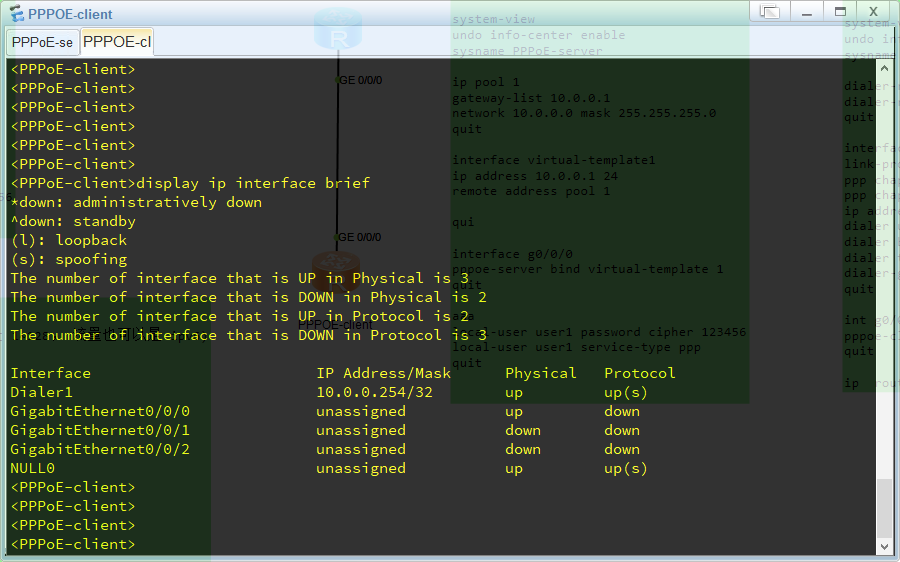The height and width of the screenshot is (562, 900).
Task: Click the '(l): loopback' line
Action: 69,240
